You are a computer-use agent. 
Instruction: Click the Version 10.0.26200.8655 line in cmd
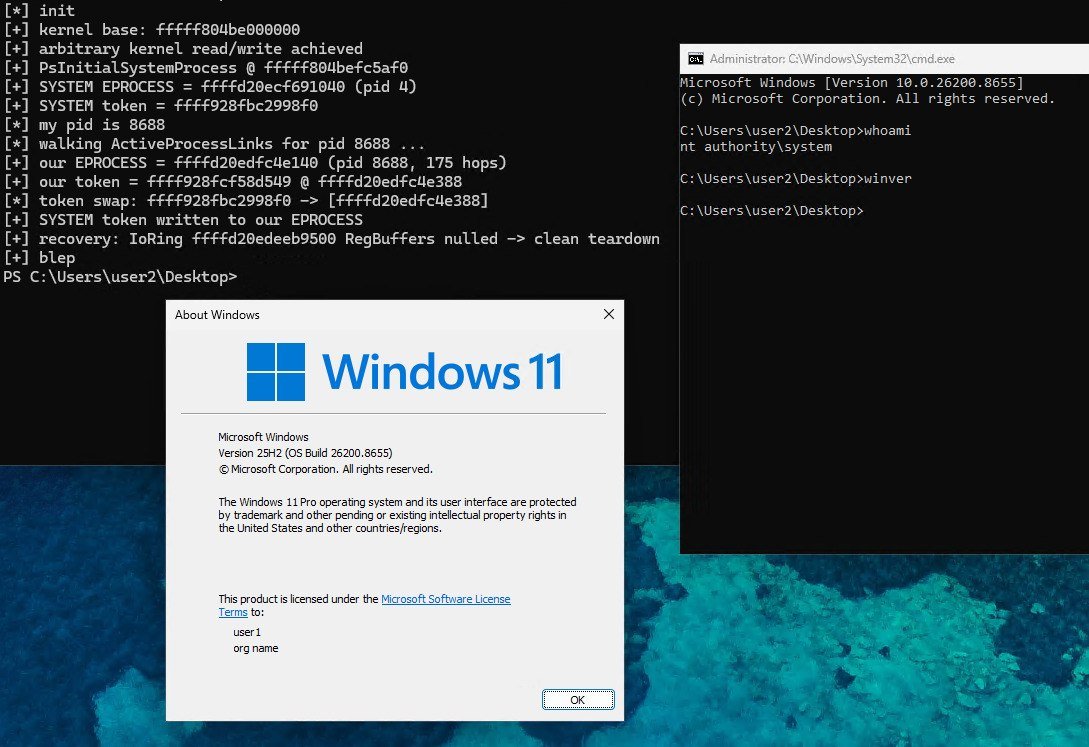coord(851,83)
